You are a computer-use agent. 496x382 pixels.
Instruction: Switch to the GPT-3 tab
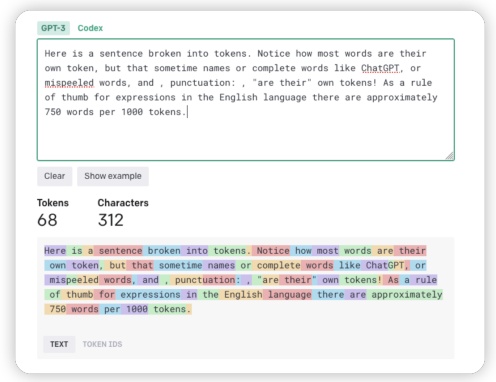point(53,28)
